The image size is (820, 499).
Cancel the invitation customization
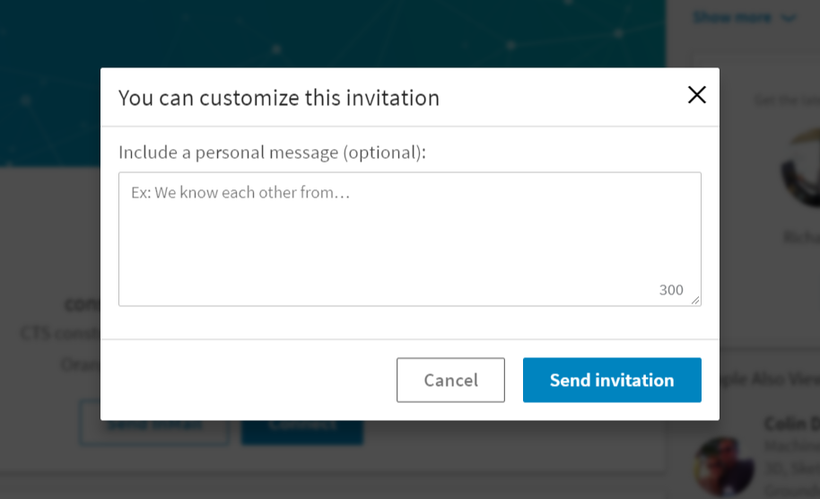(x=450, y=380)
